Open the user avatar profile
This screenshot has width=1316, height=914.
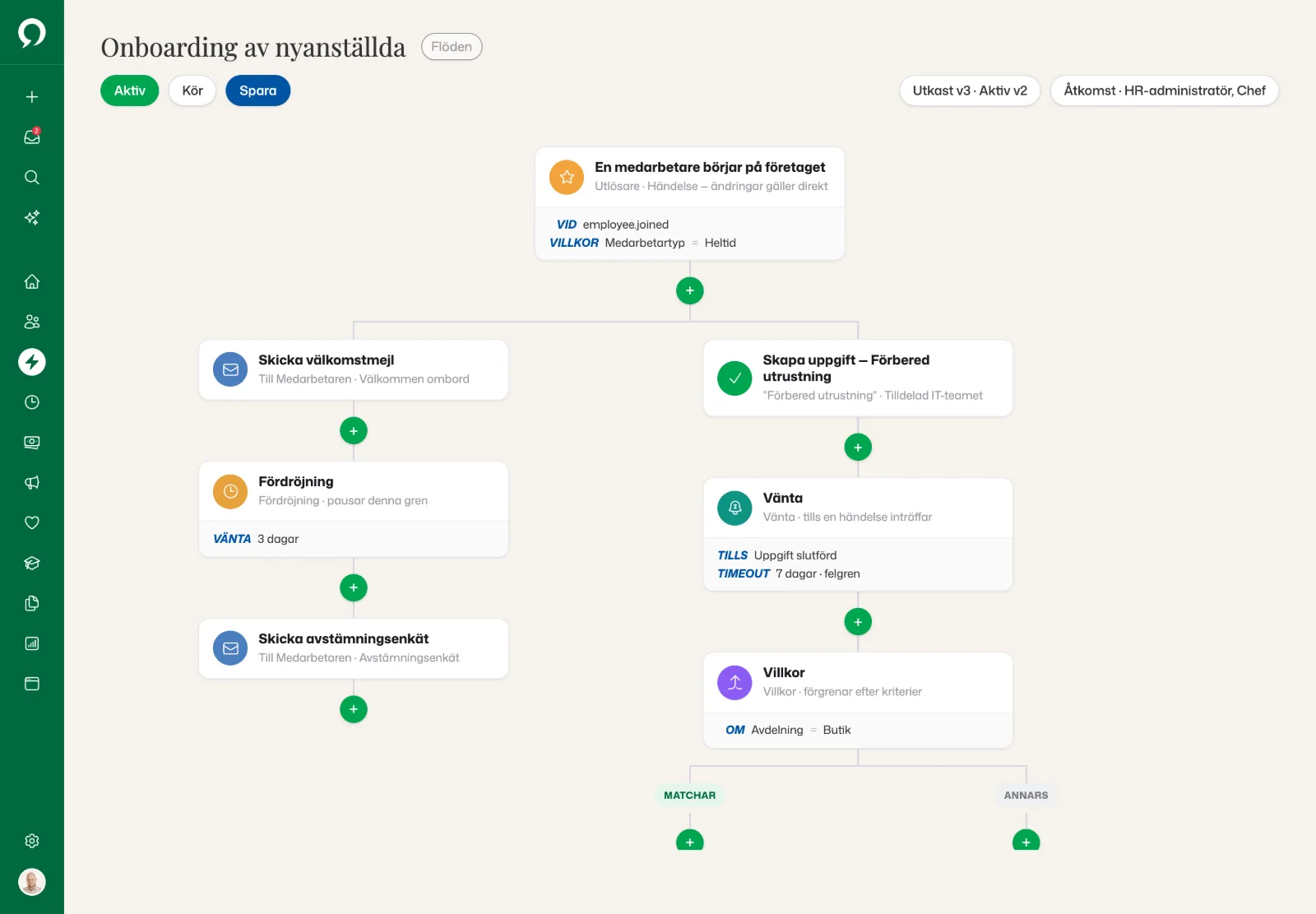(x=32, y=882)
